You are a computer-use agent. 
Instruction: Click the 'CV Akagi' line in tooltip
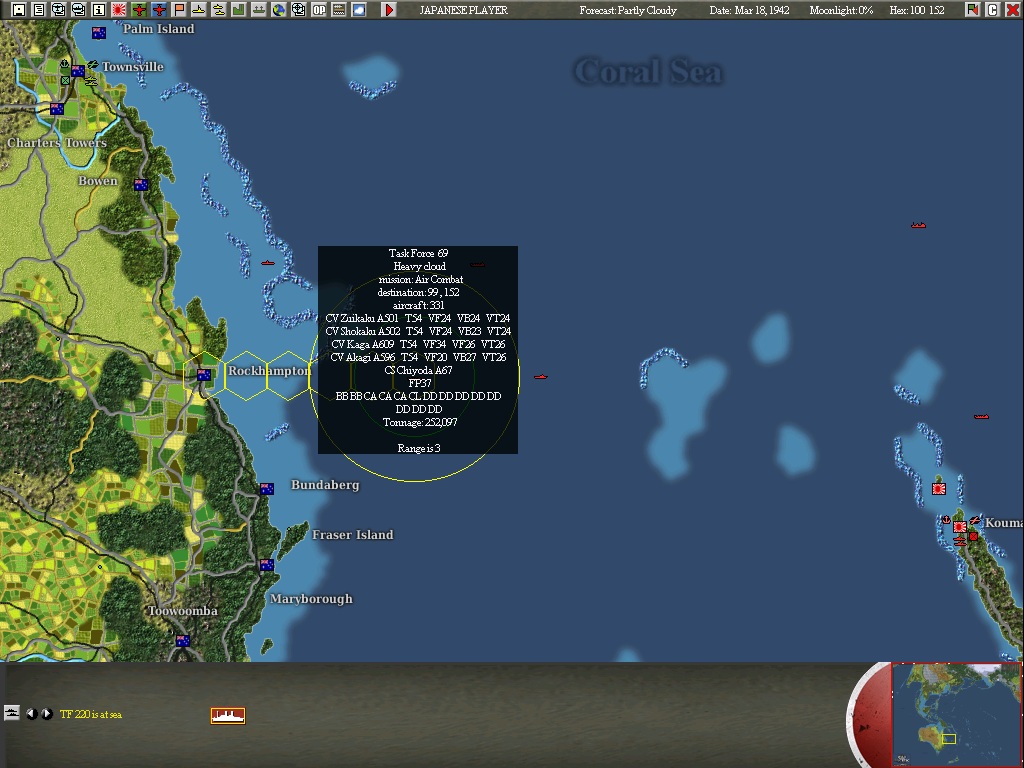point(418,357)
